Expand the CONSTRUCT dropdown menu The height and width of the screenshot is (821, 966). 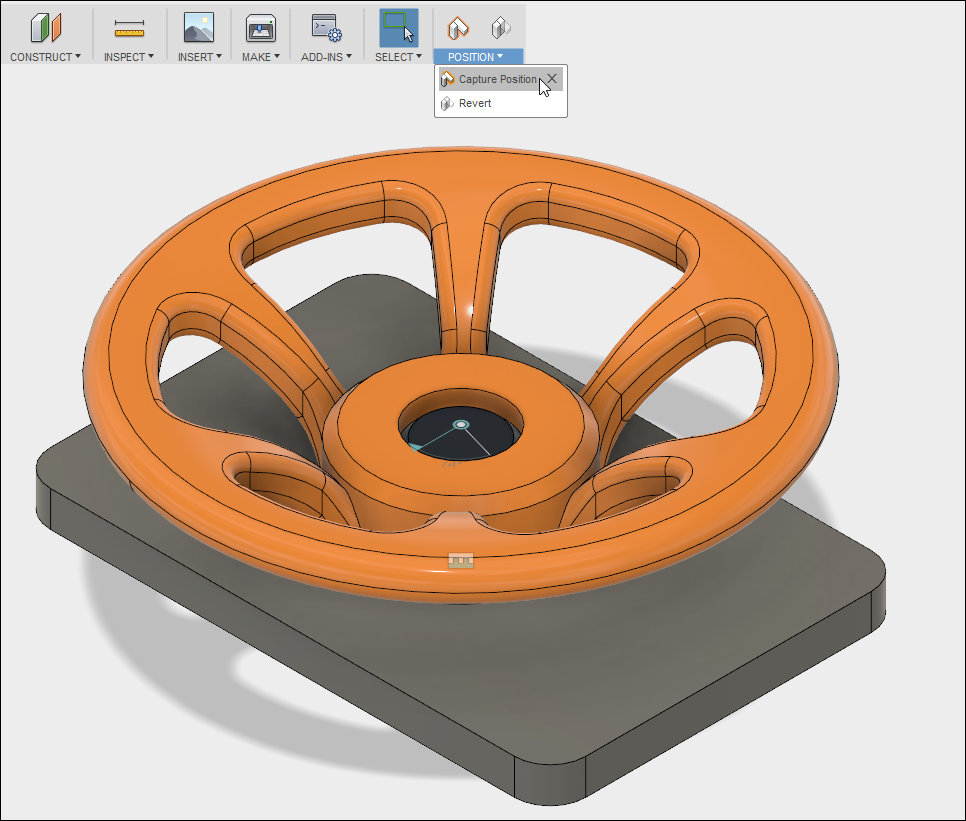click(x=45, y=57)
